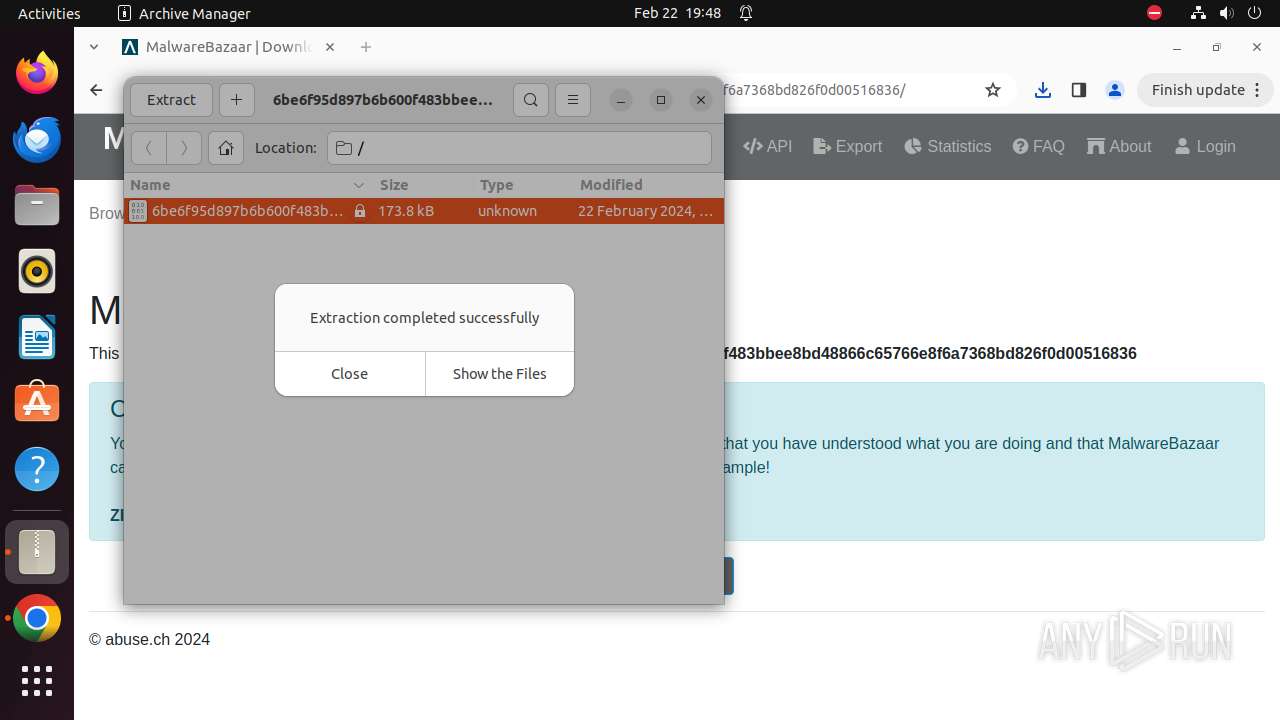
Task: Open the Activities overview
Action: point(49,13)
